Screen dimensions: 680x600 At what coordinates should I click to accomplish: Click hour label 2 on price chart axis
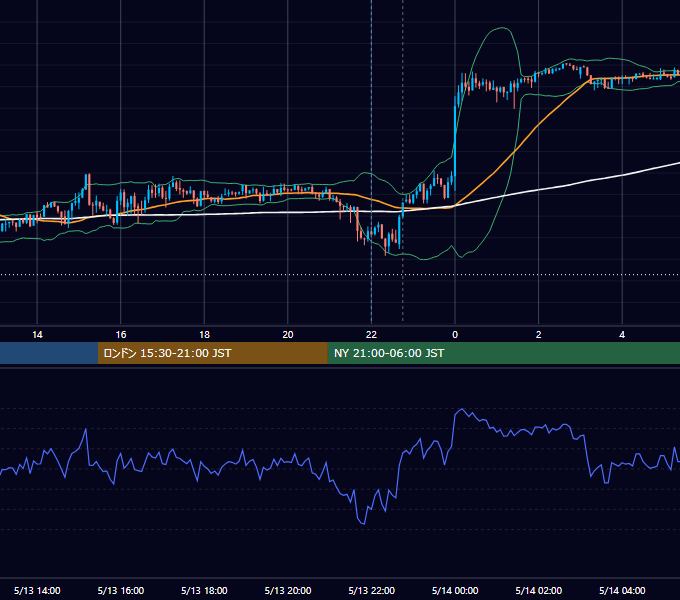coord(539,335)
